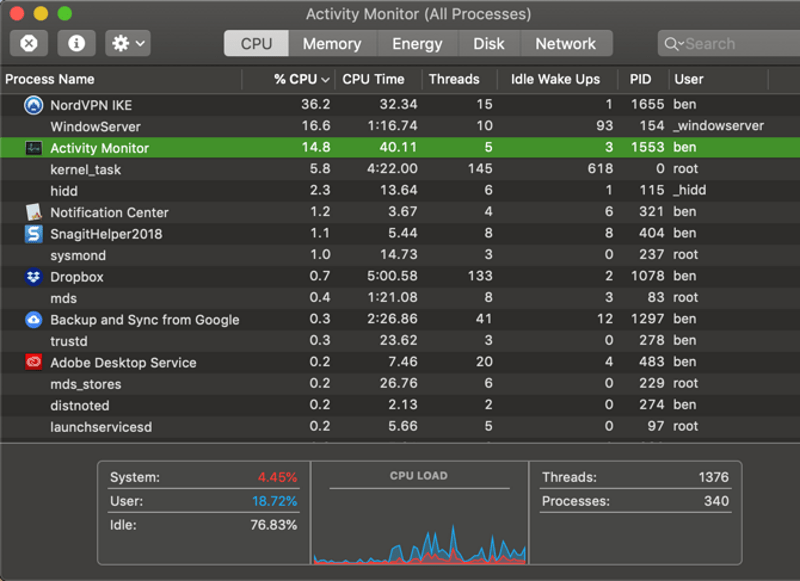Switch to the Network tab
Viewport: 800px width, 581px height.
click(566, 43)
